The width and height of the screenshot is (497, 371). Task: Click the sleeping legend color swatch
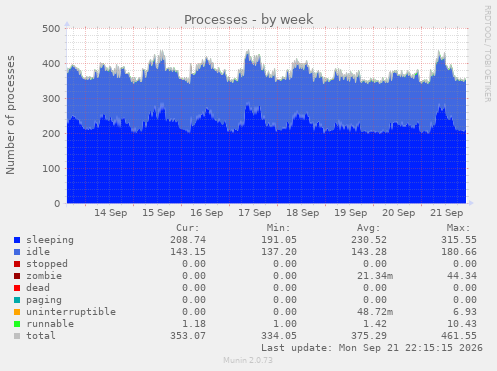pos(17,240)
